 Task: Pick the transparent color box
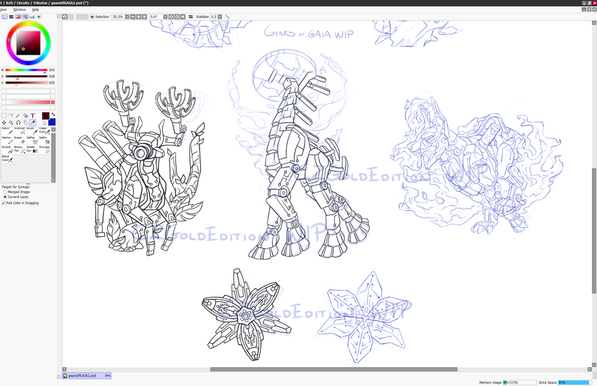point(44,123)
